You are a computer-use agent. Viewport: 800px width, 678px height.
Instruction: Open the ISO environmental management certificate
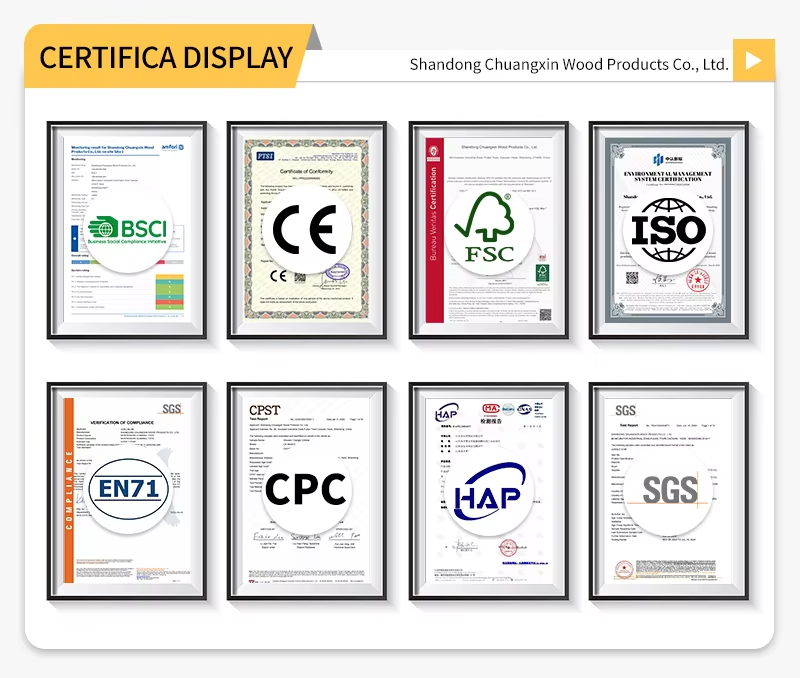(x=668, y=230)
